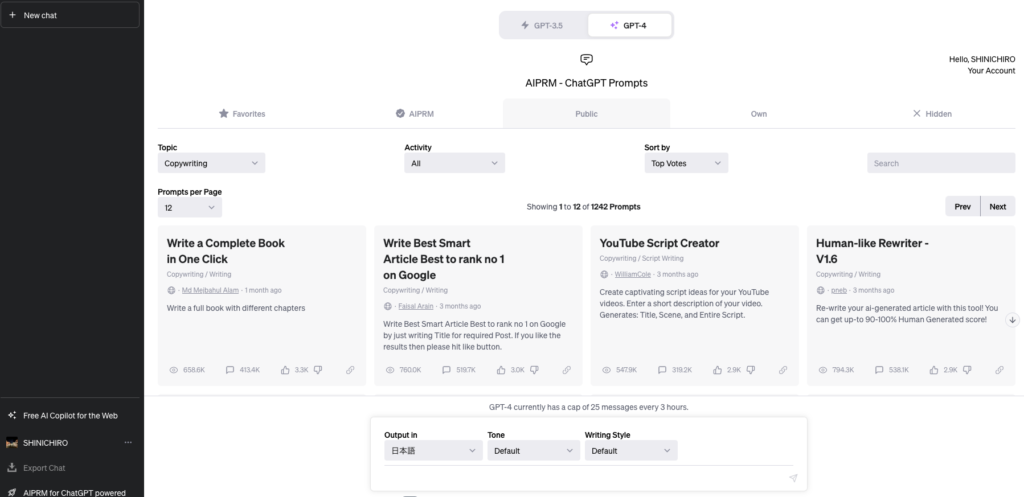Open SHINICHIRO account options three-dot menu
Screen dimensions: 1024x497
(128, 443)
